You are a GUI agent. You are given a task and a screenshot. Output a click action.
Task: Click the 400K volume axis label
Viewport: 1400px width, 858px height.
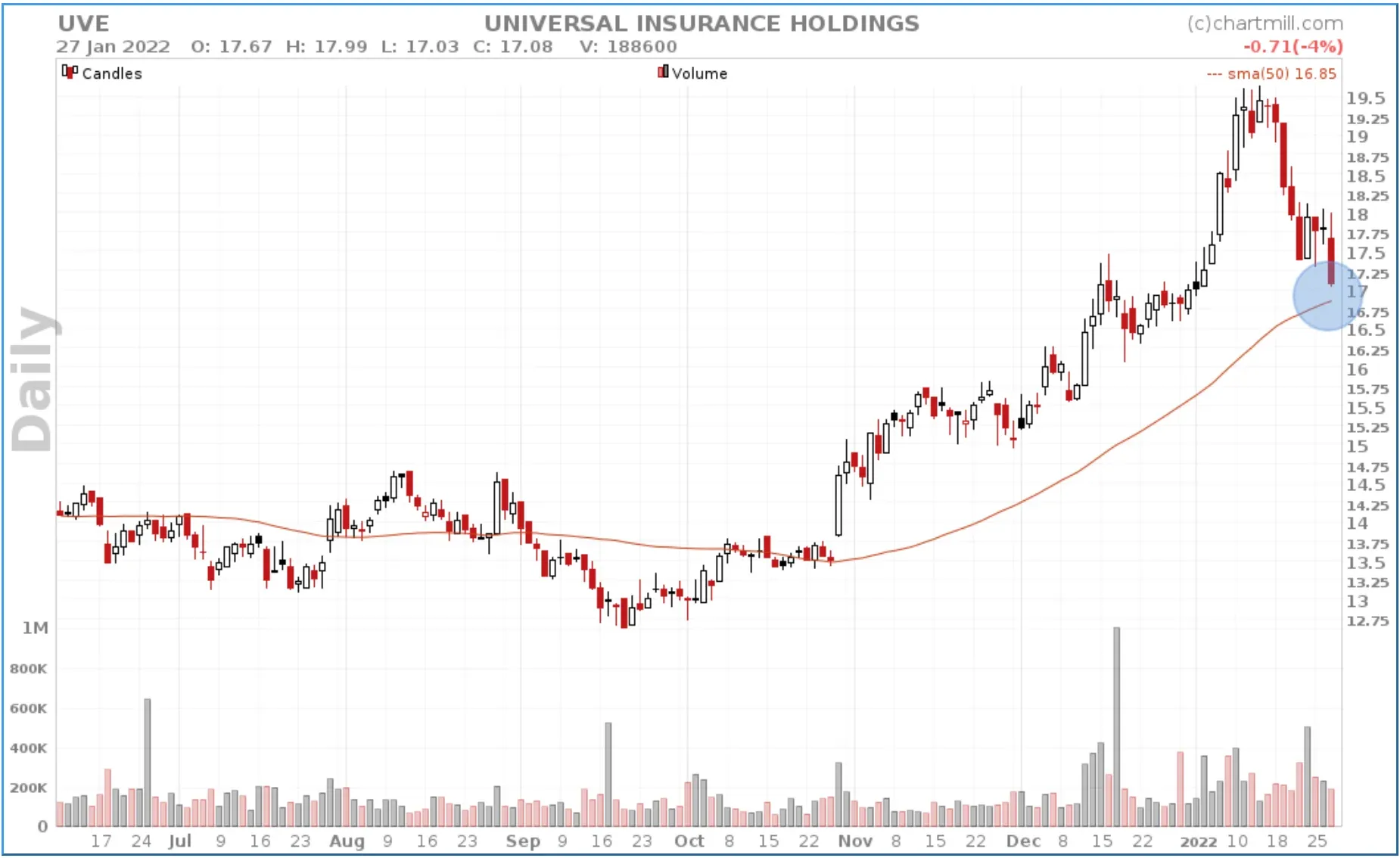(x=28, y=748)
